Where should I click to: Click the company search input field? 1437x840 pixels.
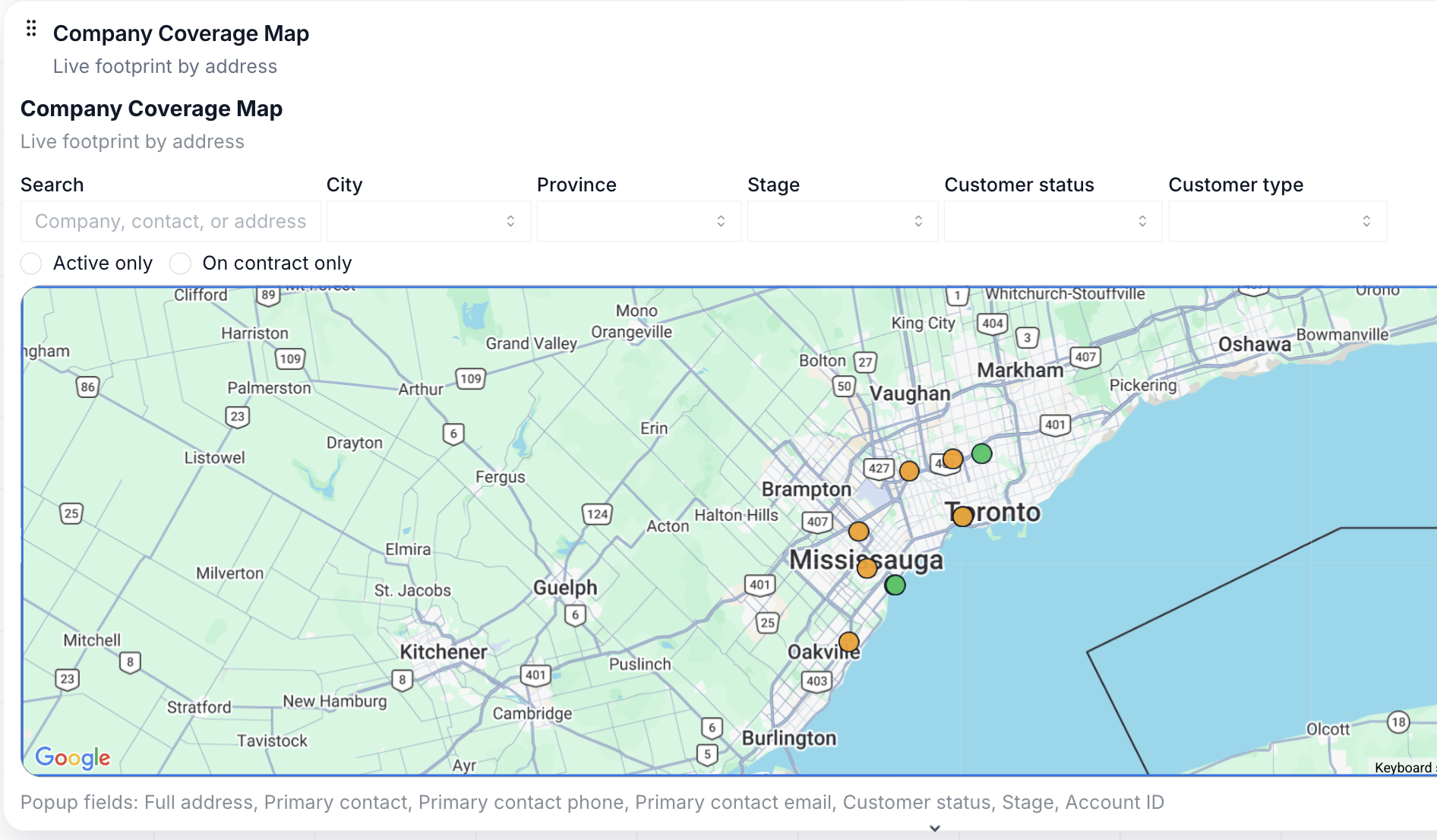tap(170, 221)
